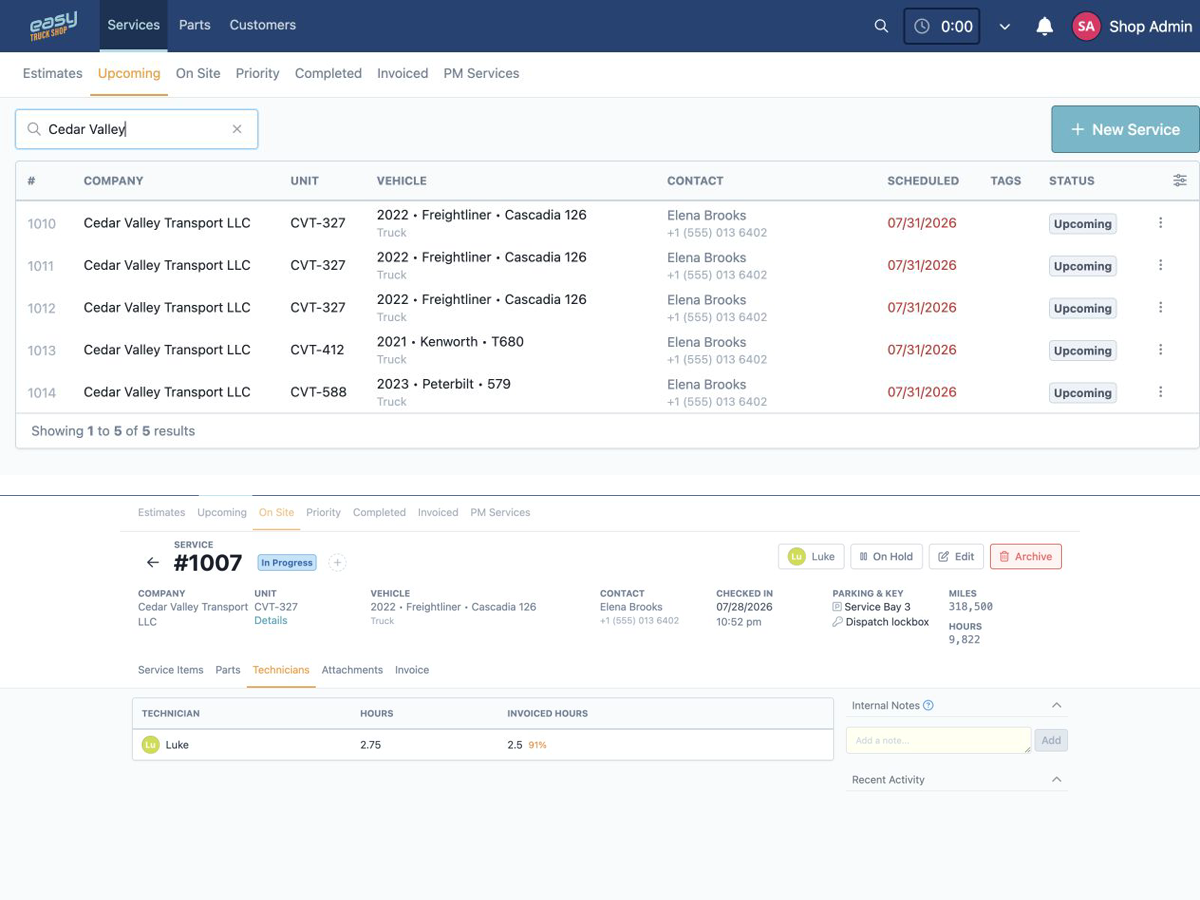Go back with the arrow beside #1007
Screen dimensions: 1200x900
tap(152, 563)
